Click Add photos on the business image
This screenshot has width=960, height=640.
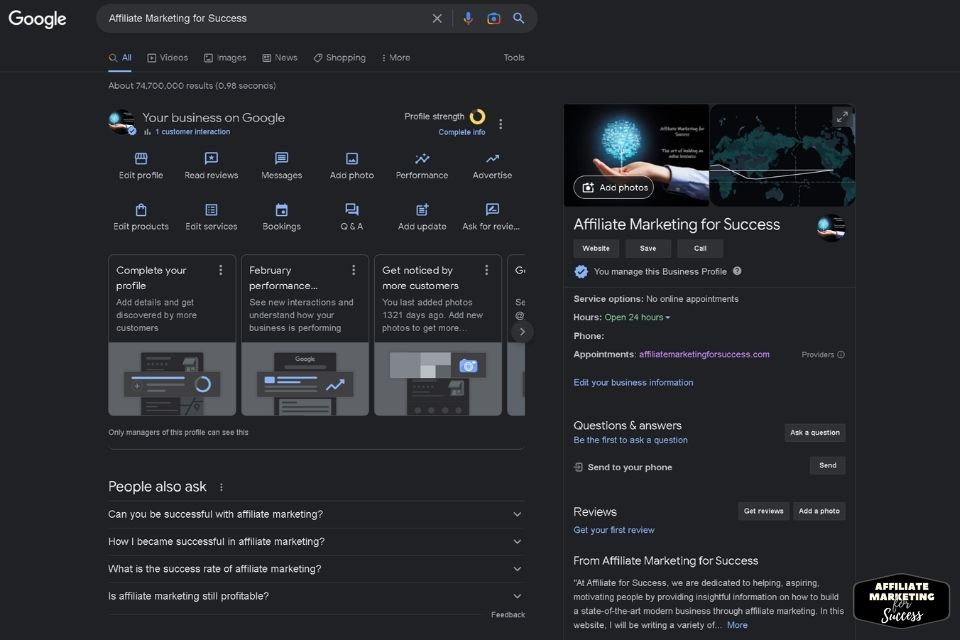[x=613, y=187]
